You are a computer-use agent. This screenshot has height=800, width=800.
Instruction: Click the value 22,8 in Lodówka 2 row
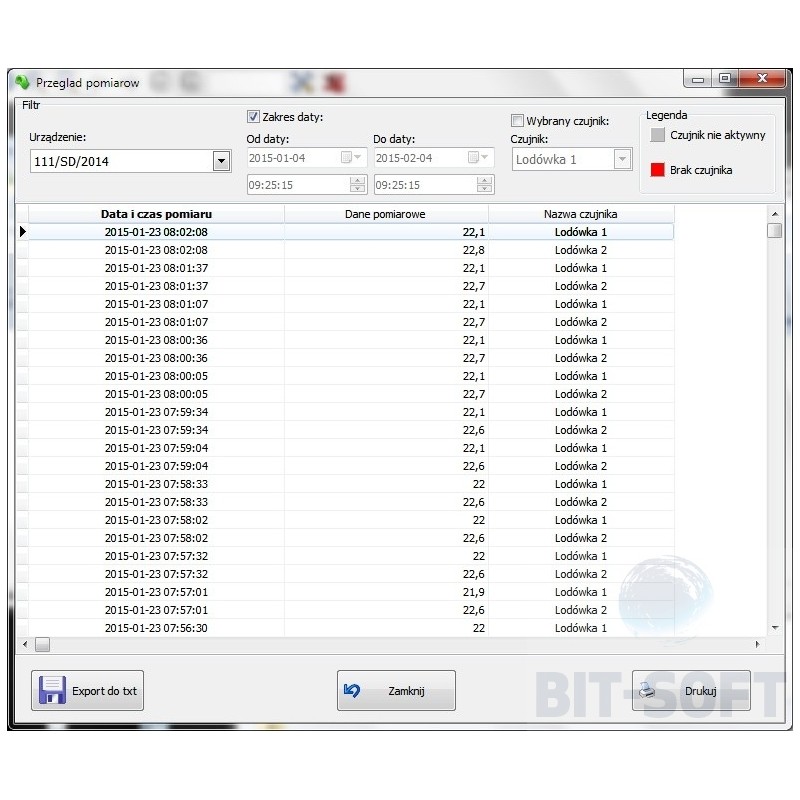click(474, 250)
